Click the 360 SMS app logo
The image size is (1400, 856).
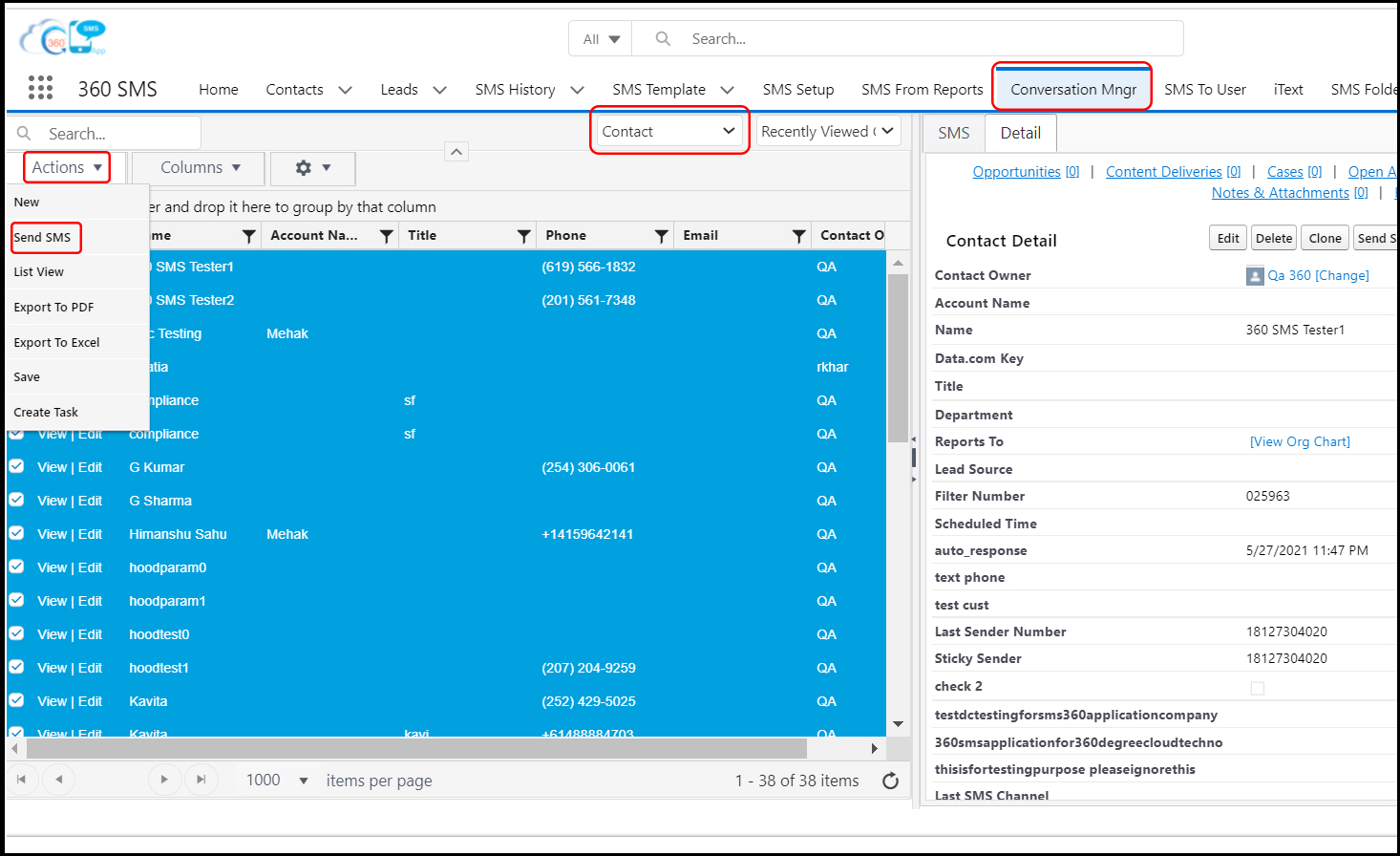click(63, 38)
